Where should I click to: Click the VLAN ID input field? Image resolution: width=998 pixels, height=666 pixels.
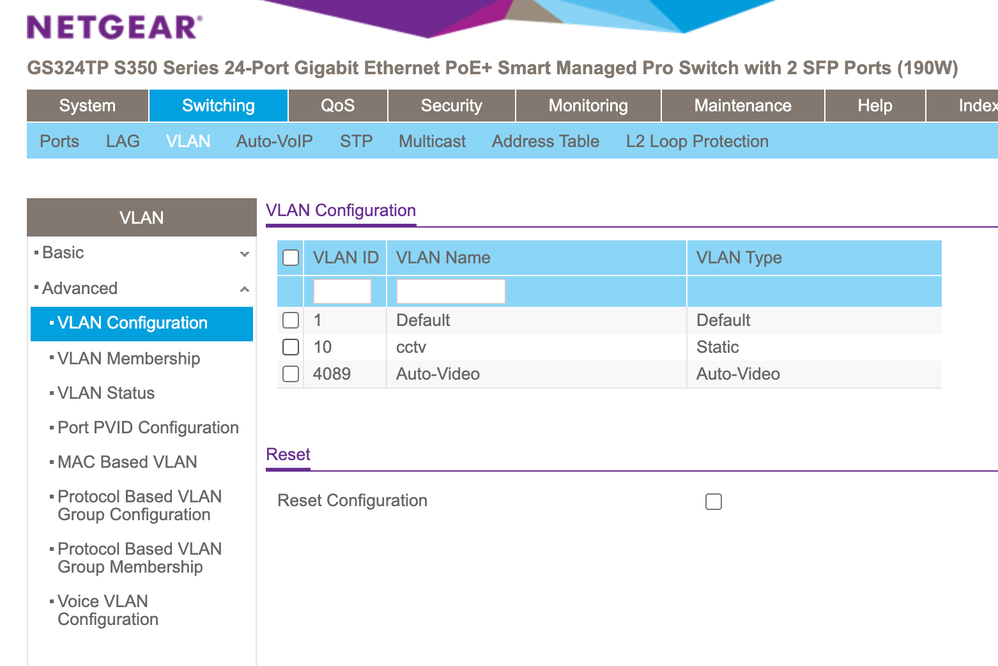pos(343,290)
